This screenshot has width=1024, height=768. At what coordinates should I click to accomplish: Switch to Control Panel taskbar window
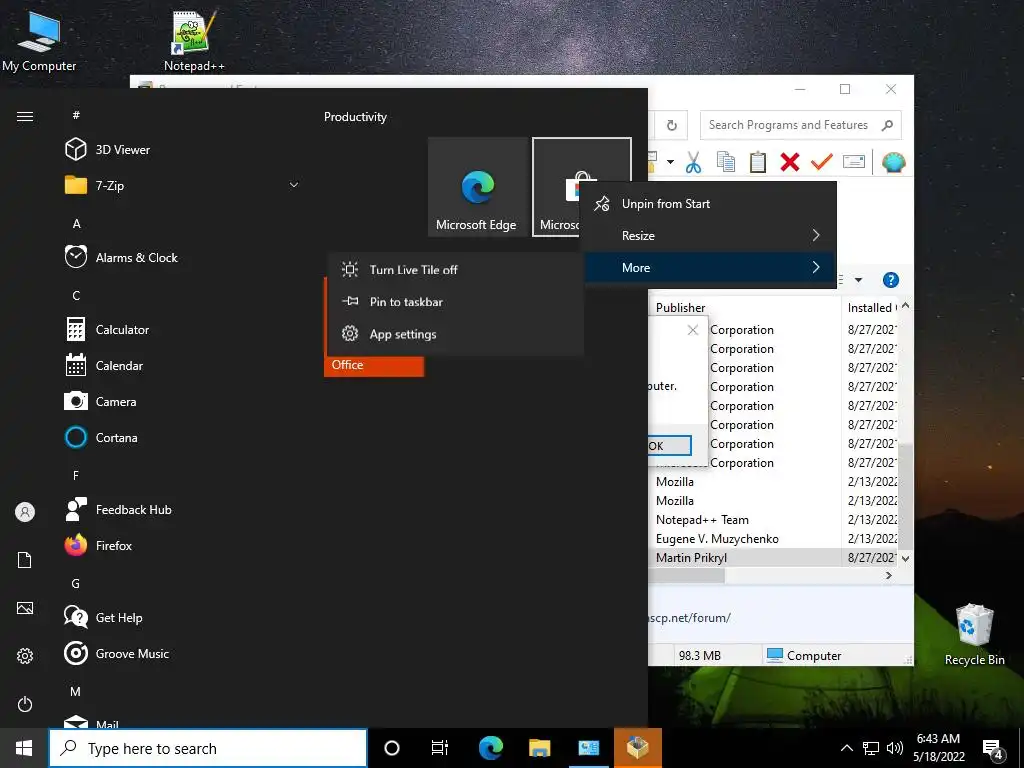(x=588, y=748)
